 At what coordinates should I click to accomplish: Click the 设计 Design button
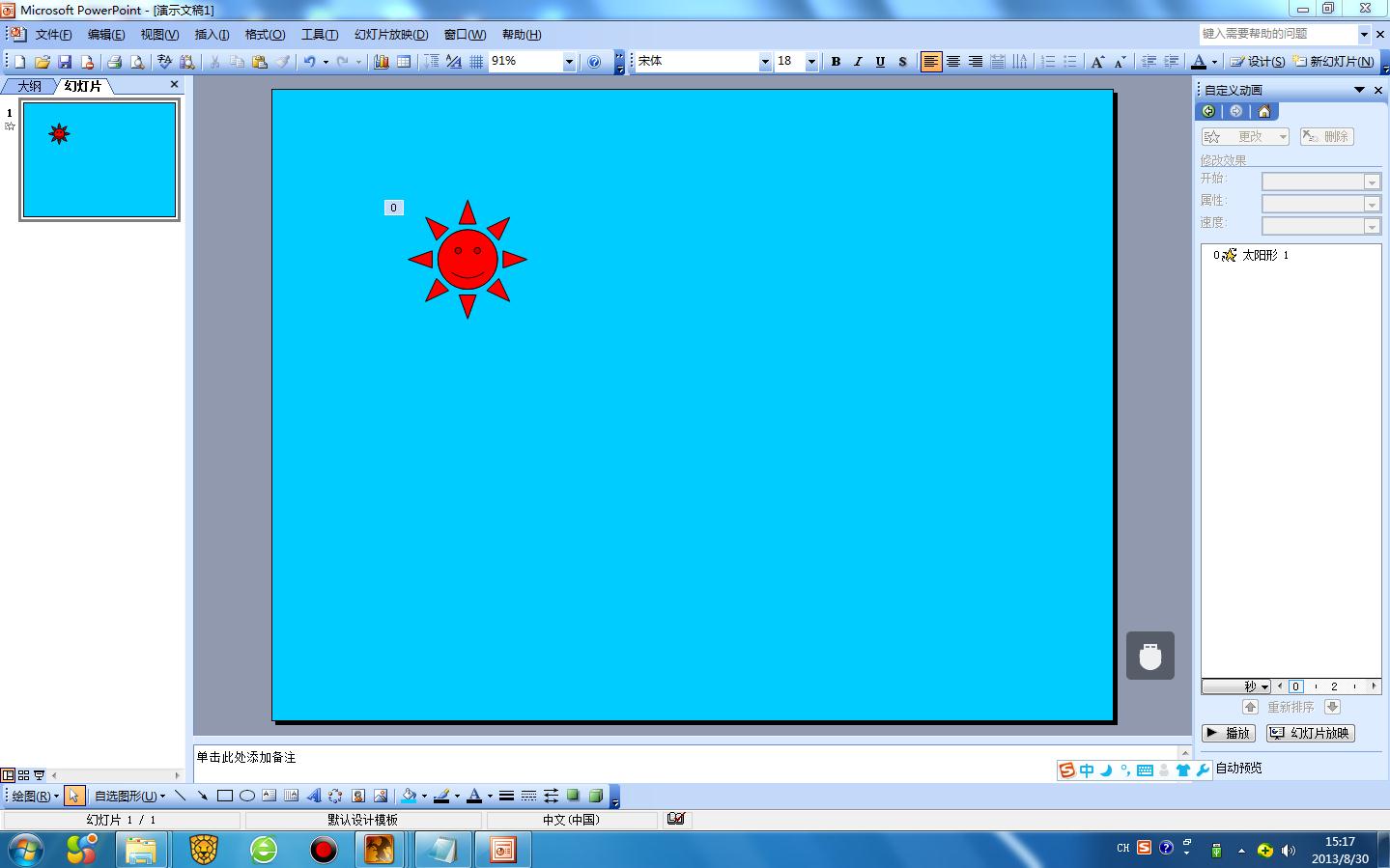pyautogui.click(x=1257, y=62)
